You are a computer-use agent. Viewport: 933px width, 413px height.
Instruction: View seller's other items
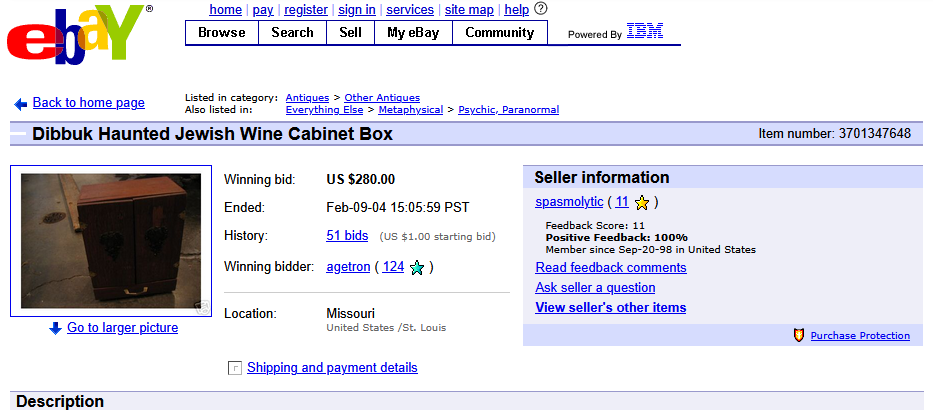(x=610, y=308)
